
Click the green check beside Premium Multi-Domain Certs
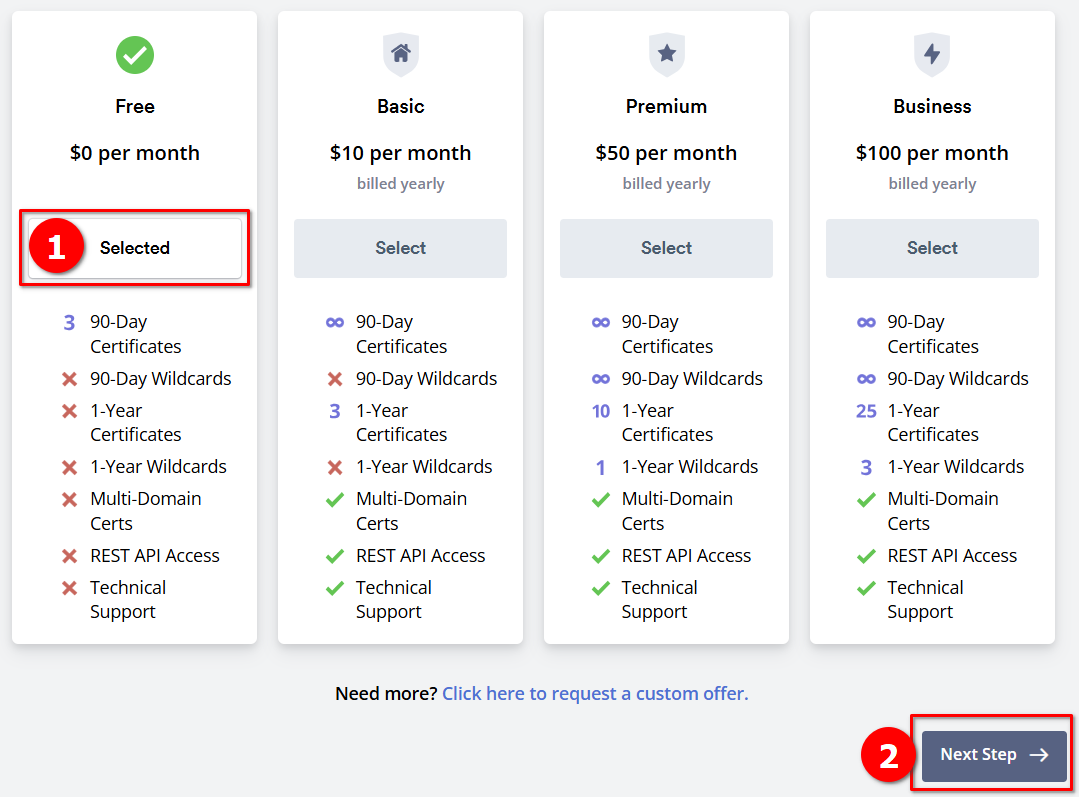[601, 500]
